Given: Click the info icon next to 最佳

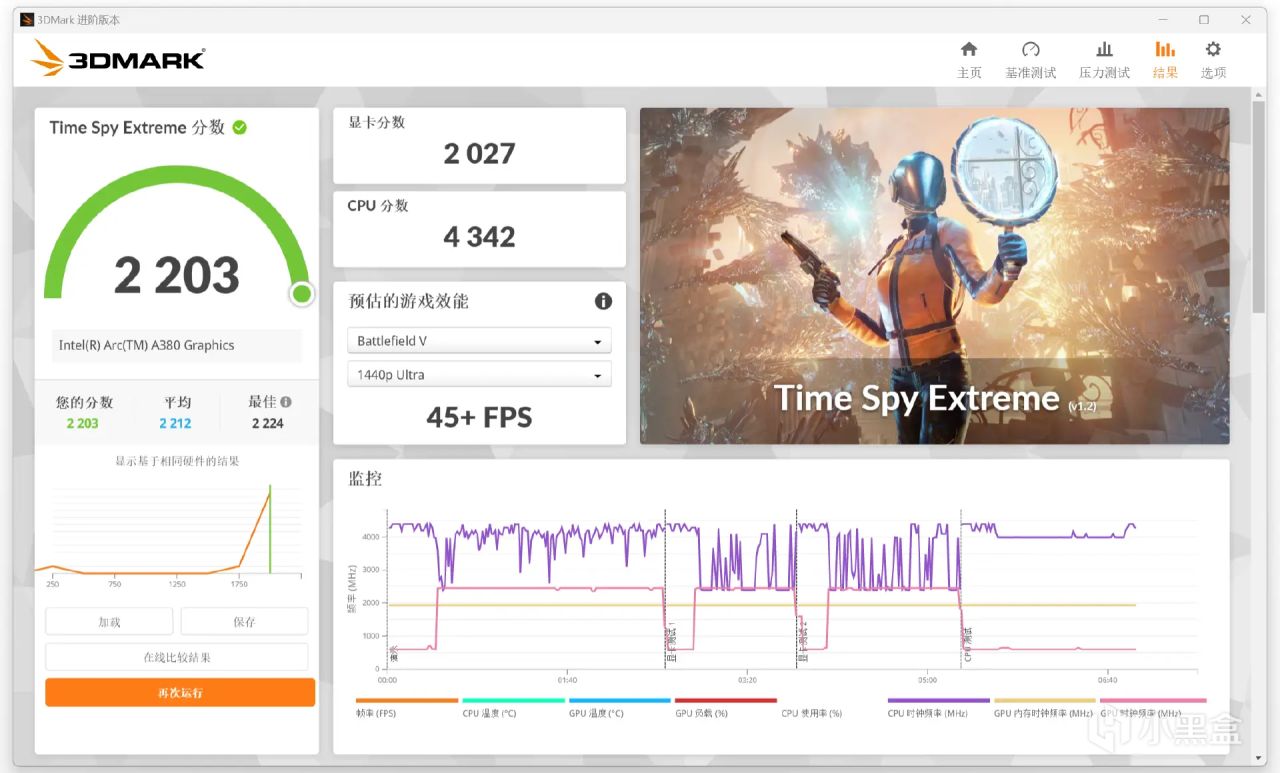Looking at the screenshot, I should pos(286,402).
